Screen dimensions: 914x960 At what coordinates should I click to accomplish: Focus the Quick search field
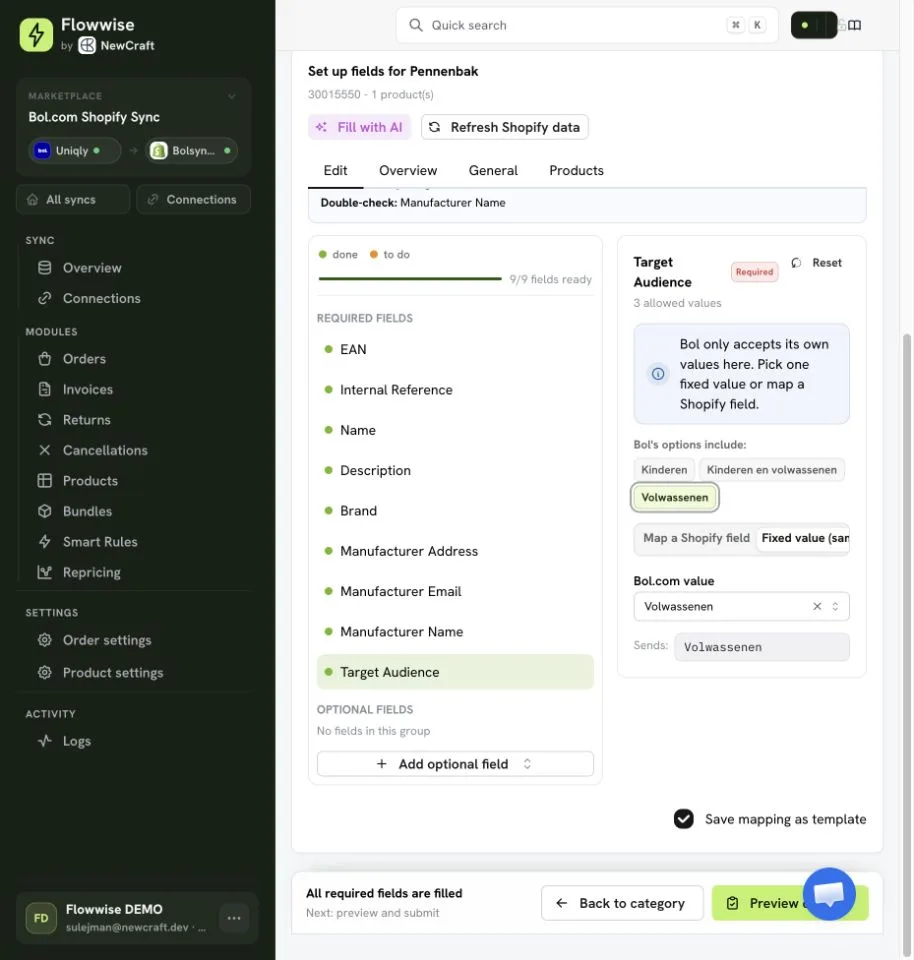(586, 25)
